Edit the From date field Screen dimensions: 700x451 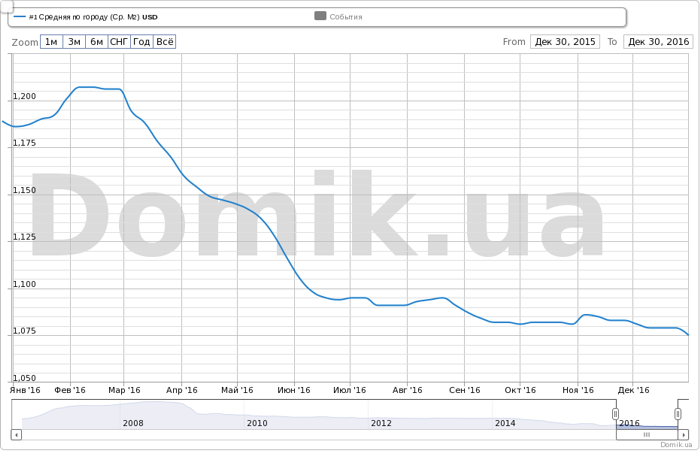pos(565,42)
